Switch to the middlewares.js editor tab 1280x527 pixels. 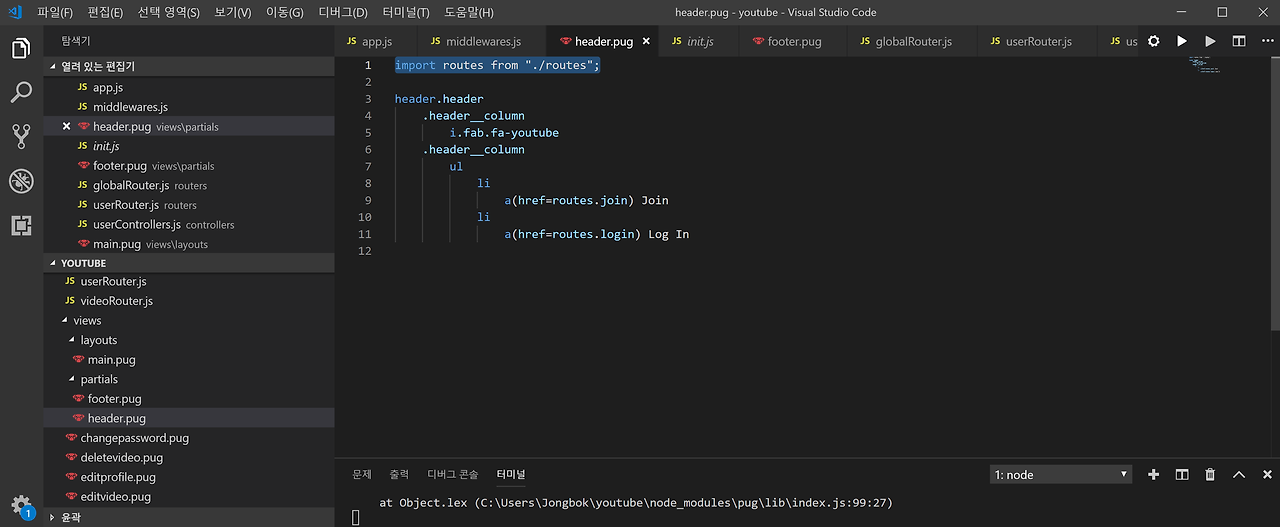[x=483, y=42]
